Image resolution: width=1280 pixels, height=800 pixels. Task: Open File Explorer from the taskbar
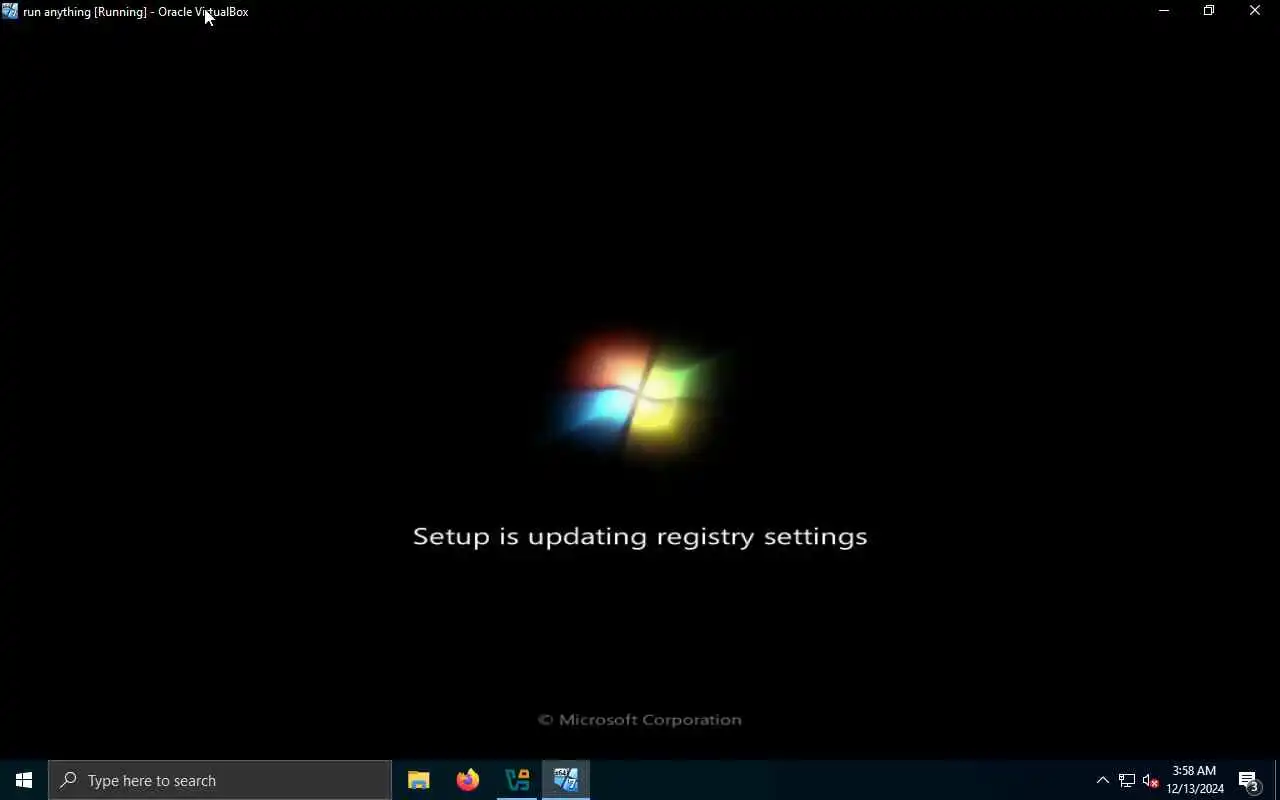point(418,780)
